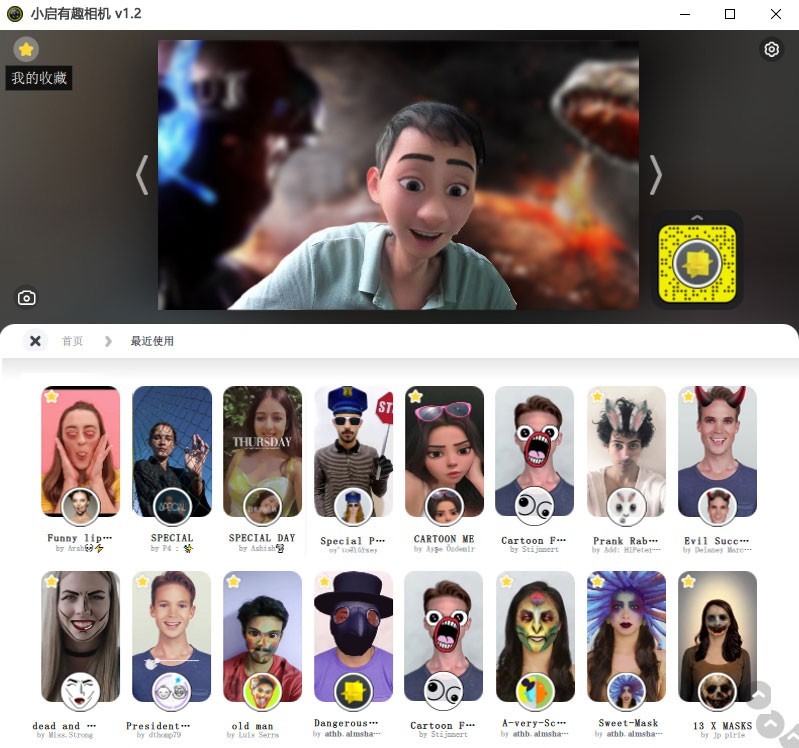Select the SPECIAL lens thumbnail
799x748 pixels.
(172, 451)
